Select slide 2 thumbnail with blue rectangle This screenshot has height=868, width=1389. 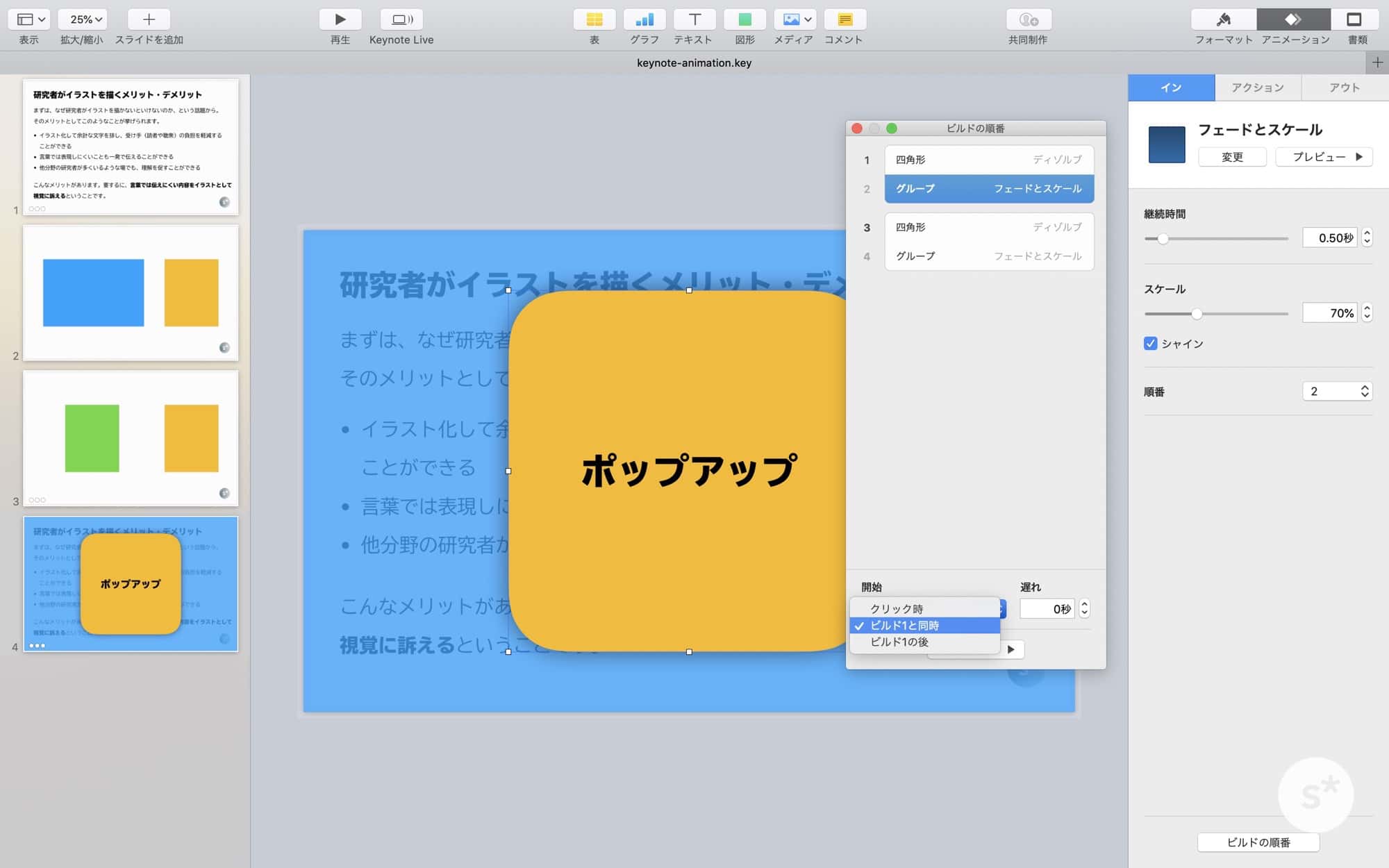point(131,292)
